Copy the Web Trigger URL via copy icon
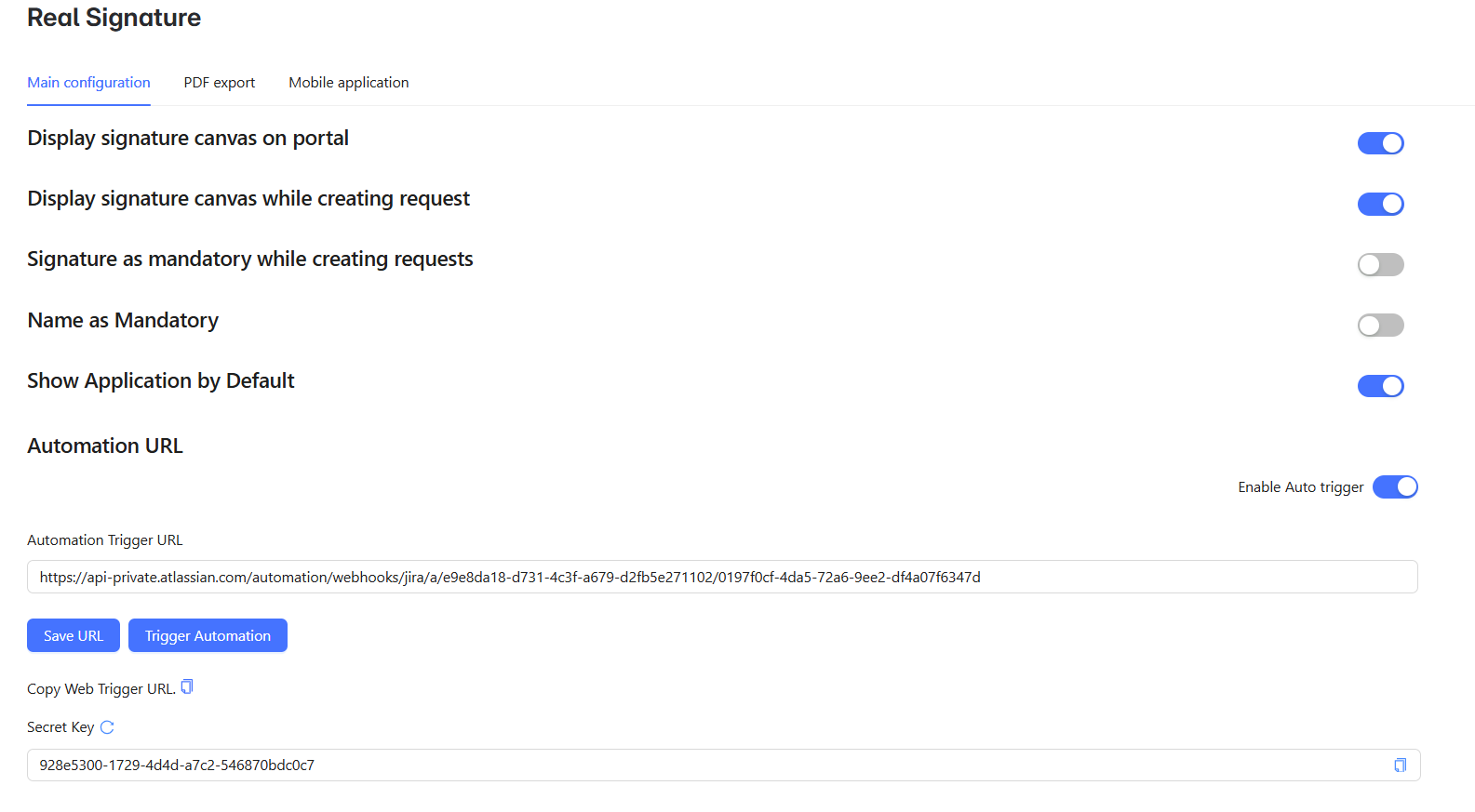Viewport: 1475px width, 812px height. [187, 687]
